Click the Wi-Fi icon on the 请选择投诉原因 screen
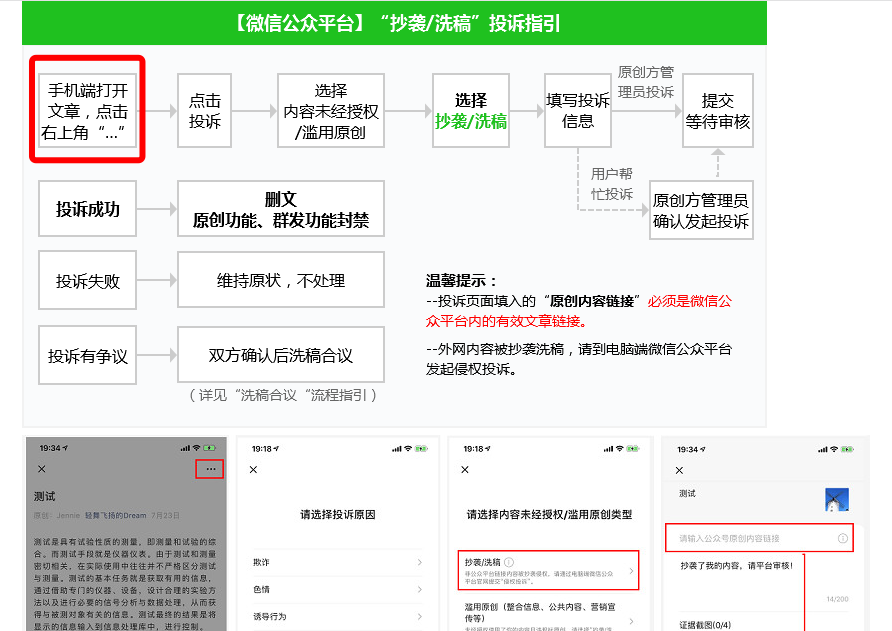892x631 pixels. click(408, 449)
